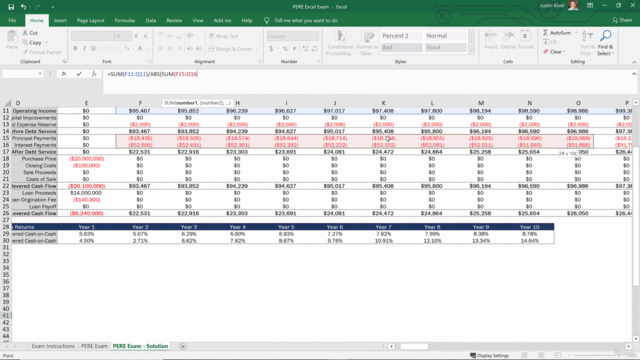This screenshot has width=640, height=360.
Task: Switch to the Insert ribbon tab
Action: (60, 20)
